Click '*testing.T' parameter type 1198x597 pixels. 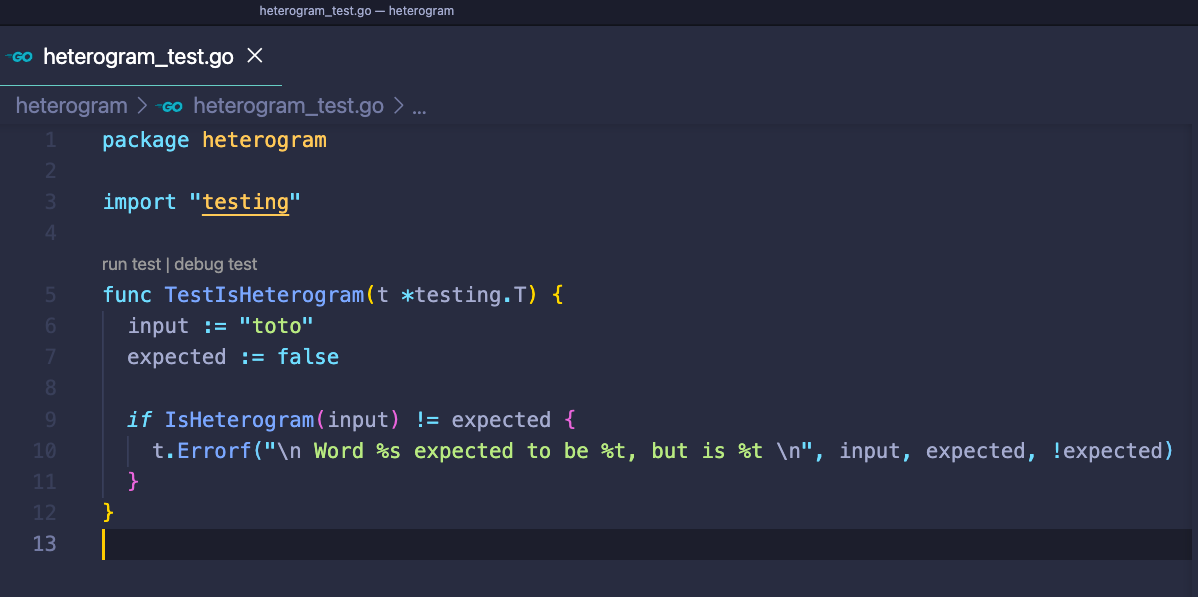coord(464,295)
